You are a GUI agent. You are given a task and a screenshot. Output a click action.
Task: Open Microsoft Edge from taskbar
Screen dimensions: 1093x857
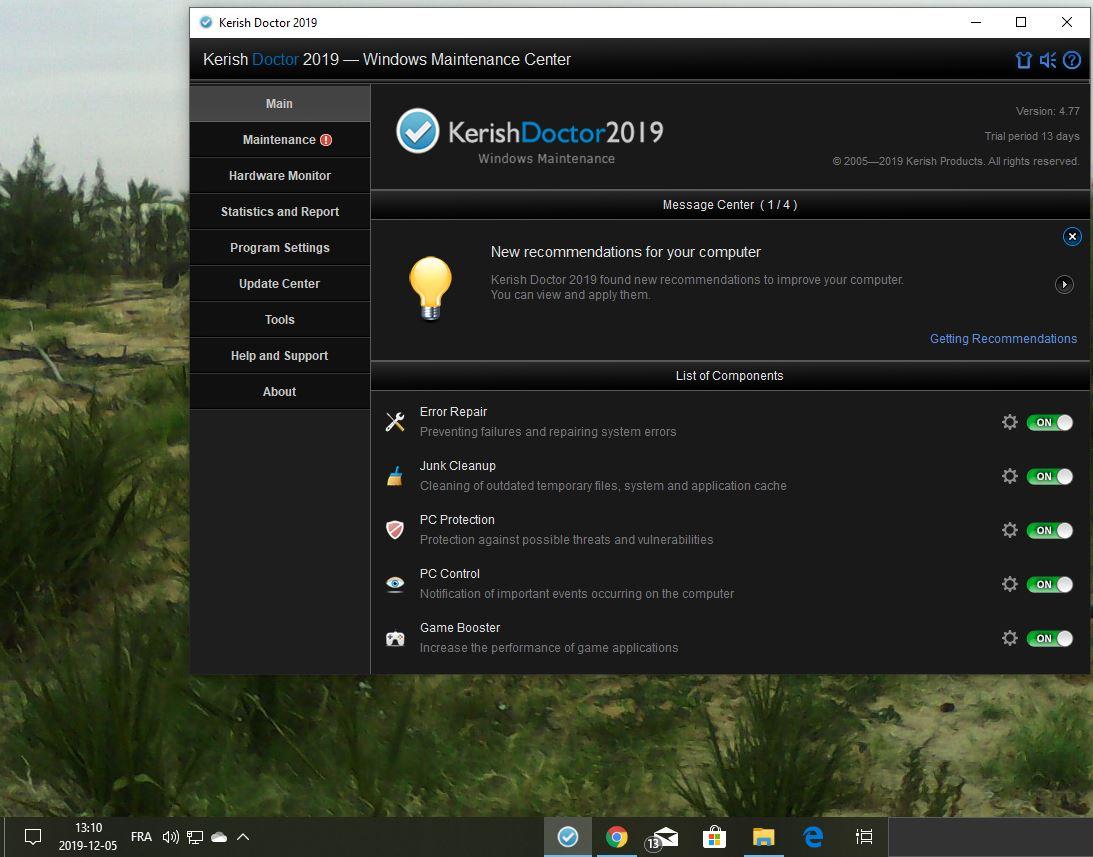813,836
